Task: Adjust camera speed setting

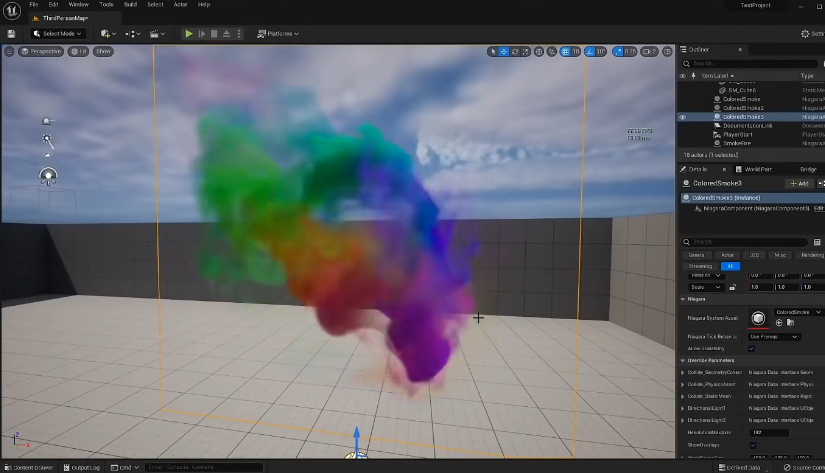Action: (x=650, y=51)
